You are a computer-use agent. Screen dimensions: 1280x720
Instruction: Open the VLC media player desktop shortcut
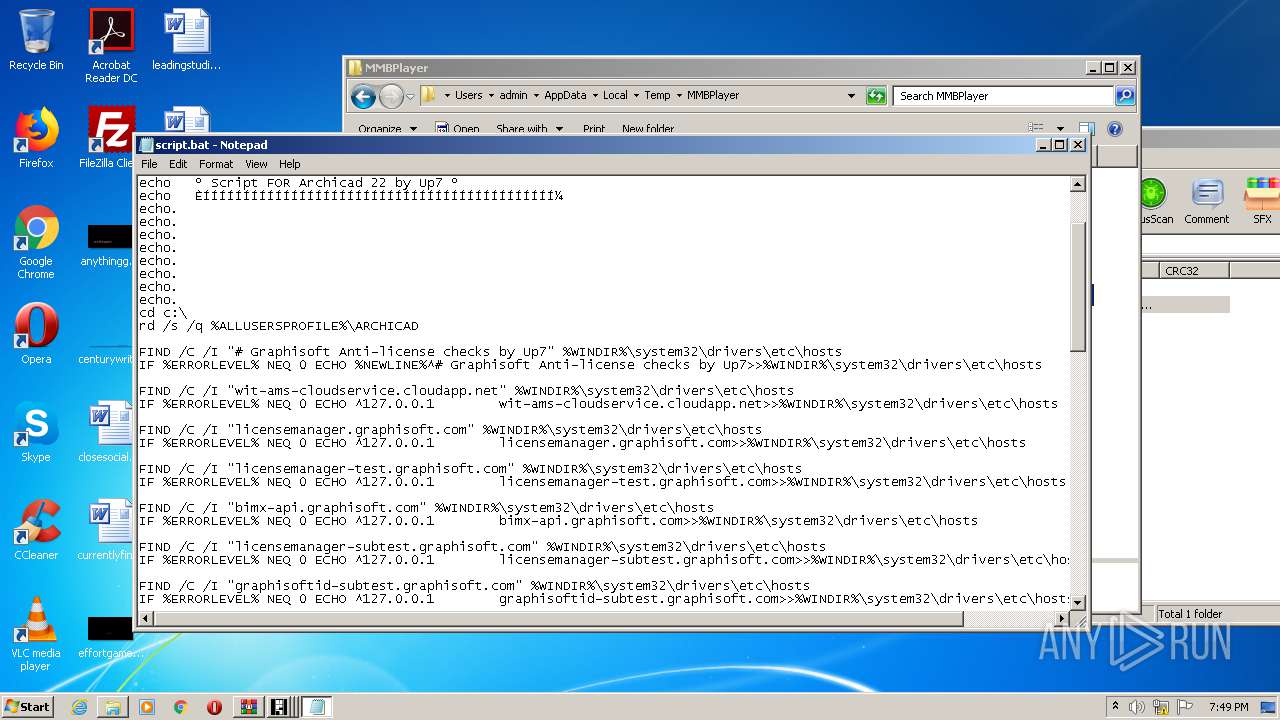click(x=36, y=634)
